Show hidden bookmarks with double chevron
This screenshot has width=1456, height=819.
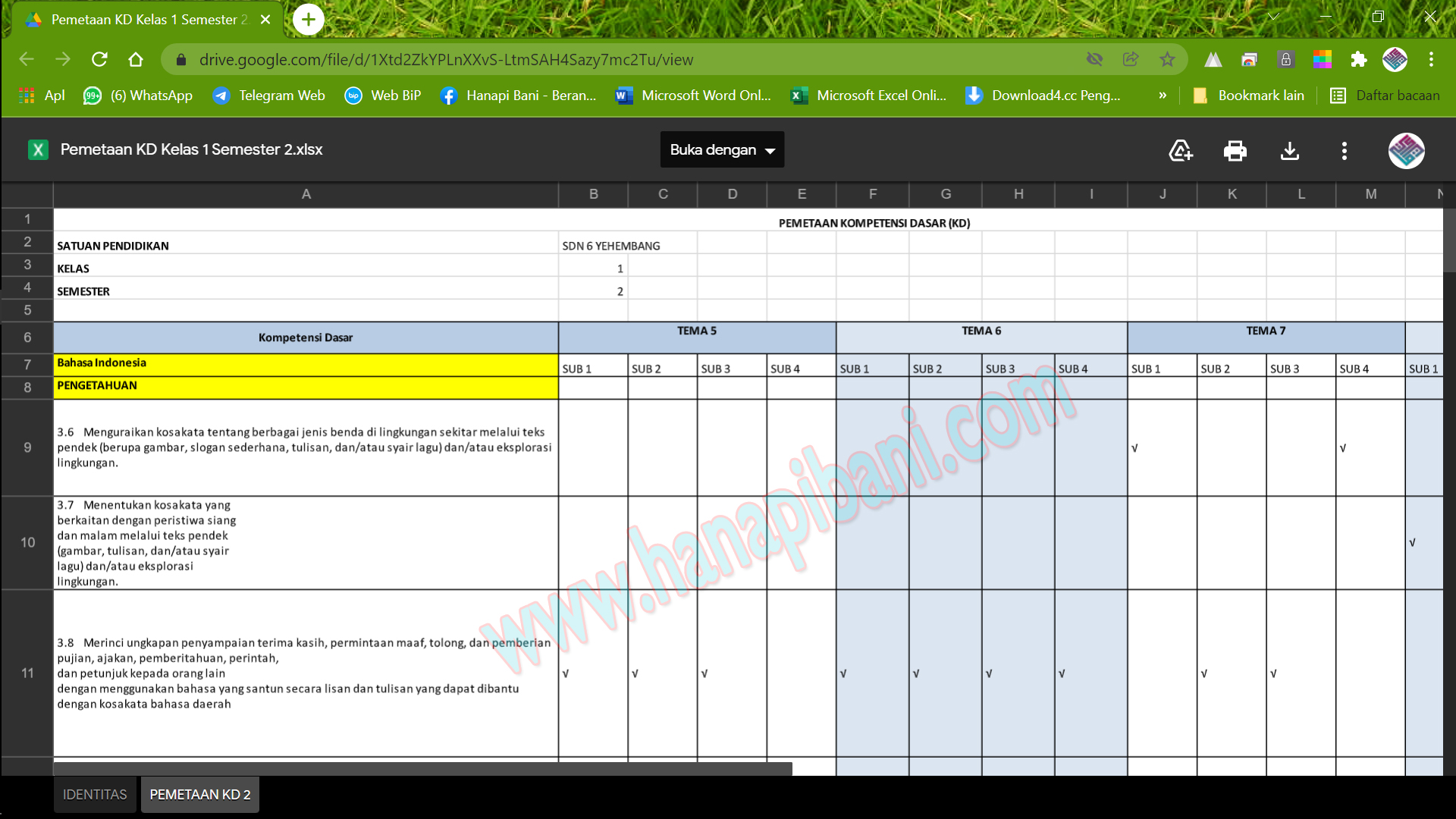click(x=1163, y=96)
